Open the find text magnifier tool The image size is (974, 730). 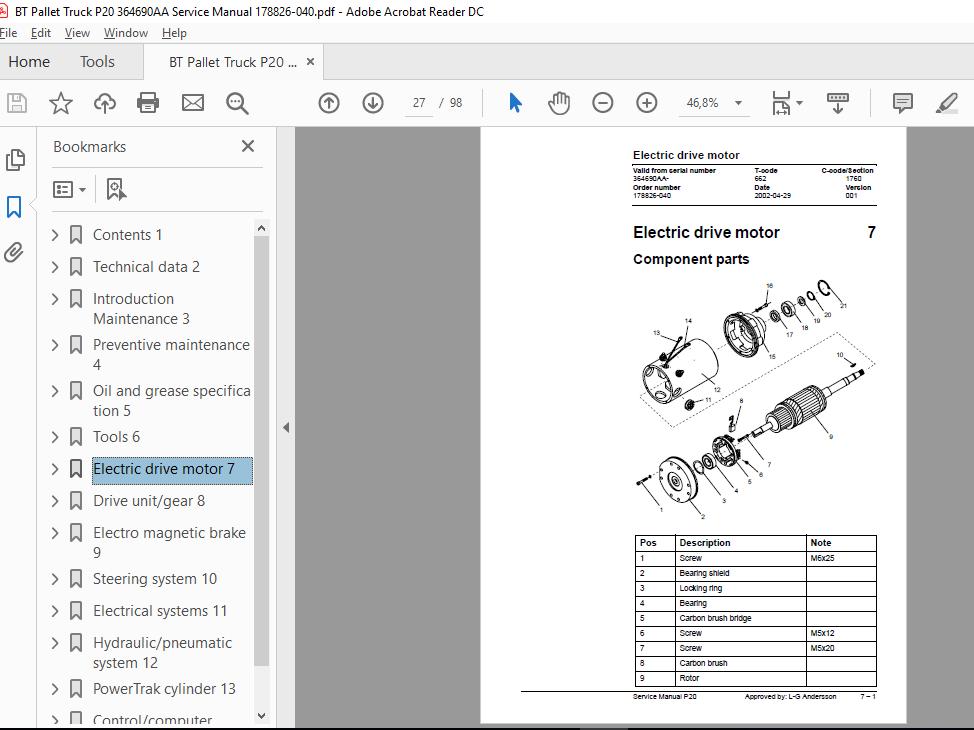point(237,103)
